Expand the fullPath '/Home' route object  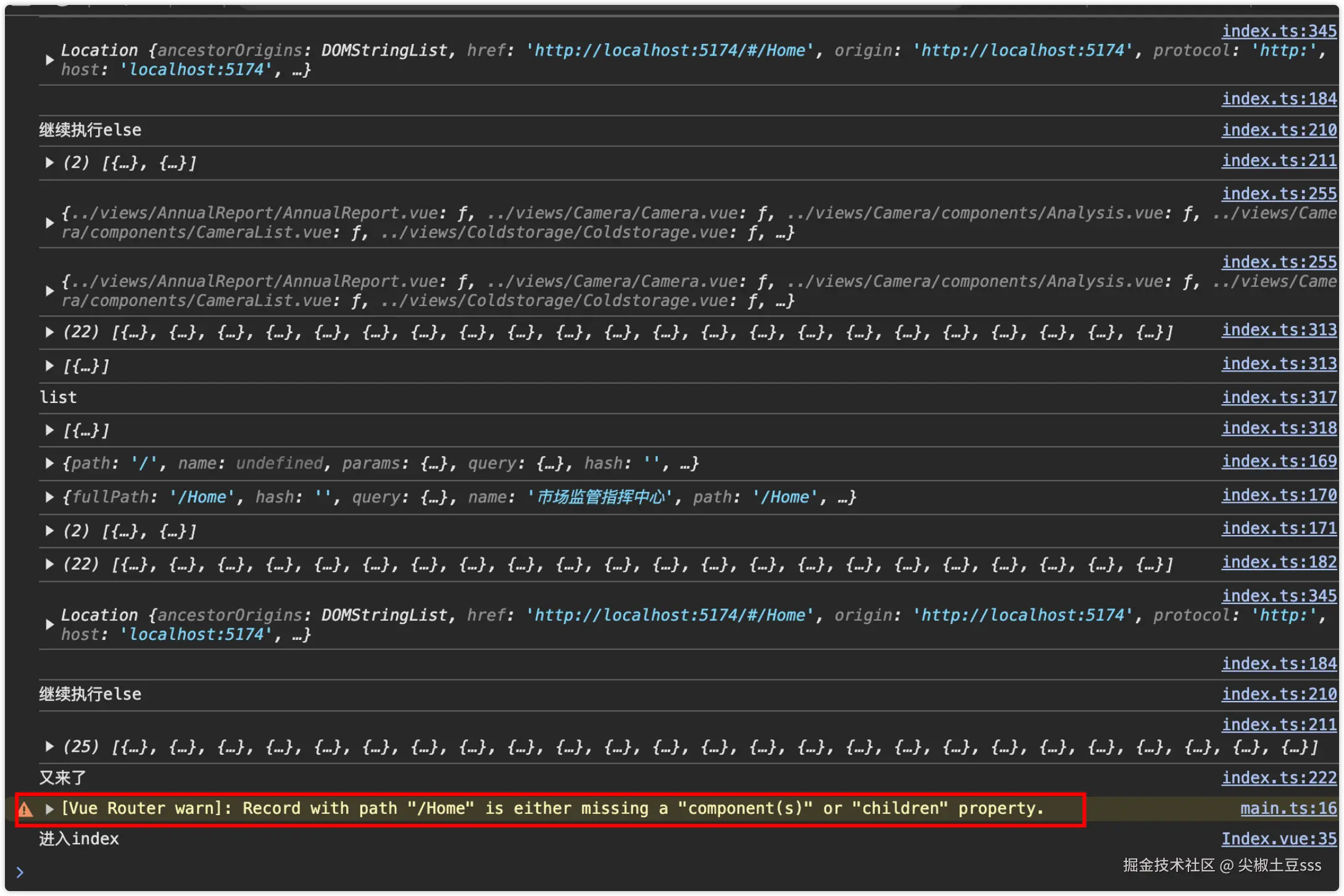tap(49, 497)
